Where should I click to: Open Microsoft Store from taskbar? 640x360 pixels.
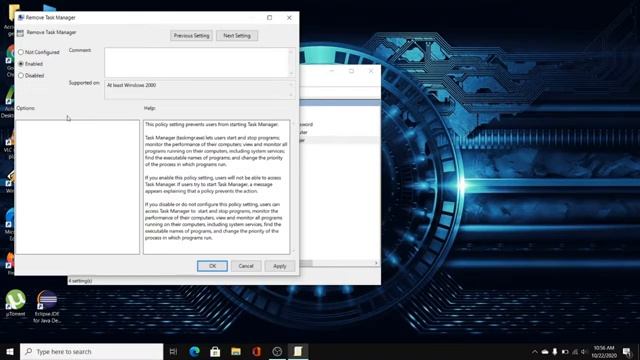(x=215, y=351)
